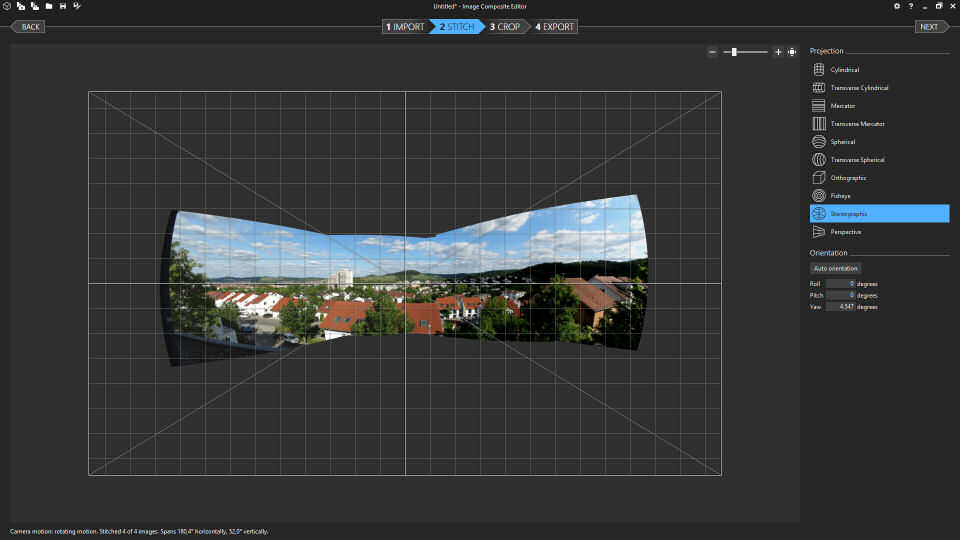
Task: Open the settings gear in title bar
Action: 897,6
